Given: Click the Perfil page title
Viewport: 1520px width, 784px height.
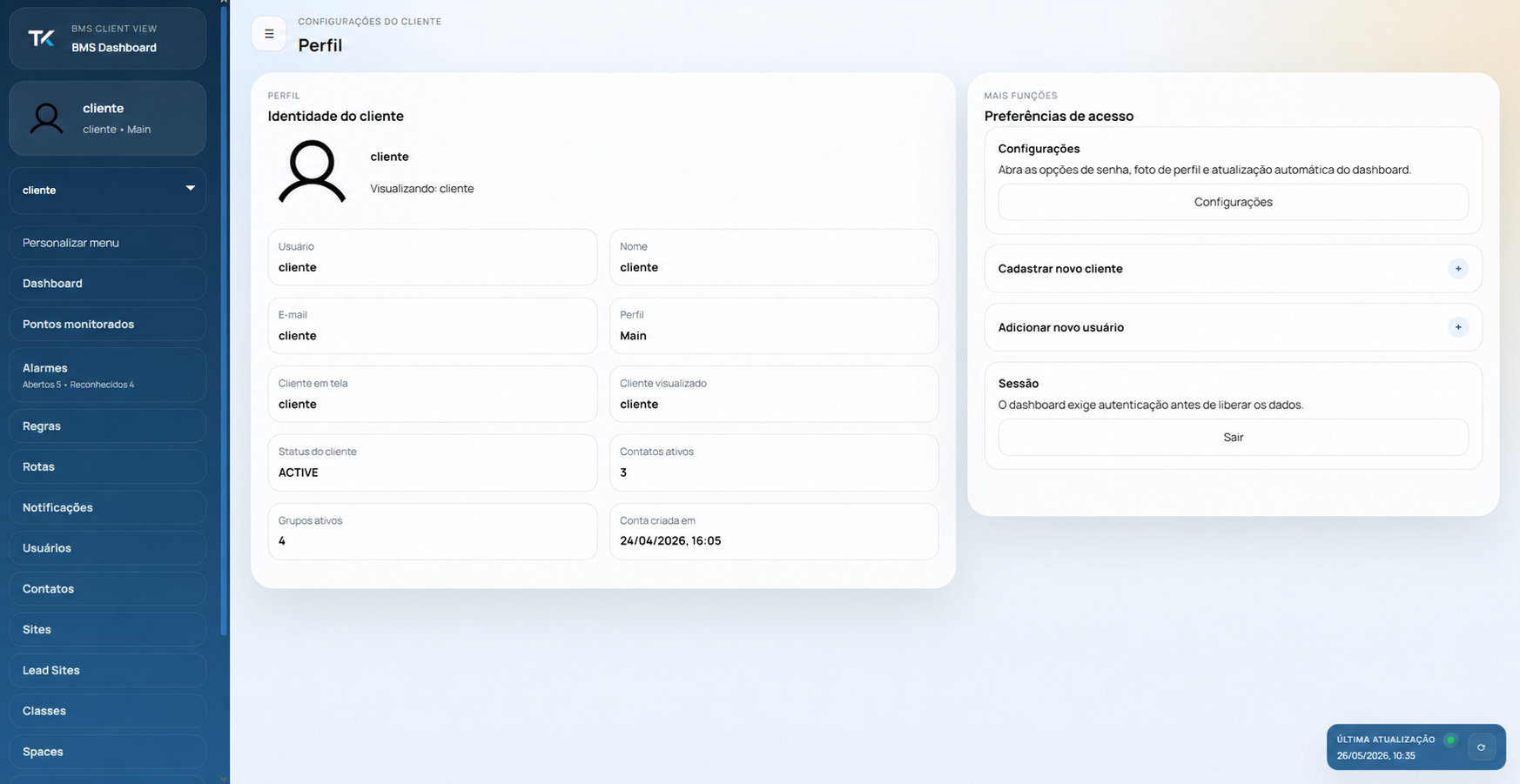Looking at the screenshot, I should 320,45.
